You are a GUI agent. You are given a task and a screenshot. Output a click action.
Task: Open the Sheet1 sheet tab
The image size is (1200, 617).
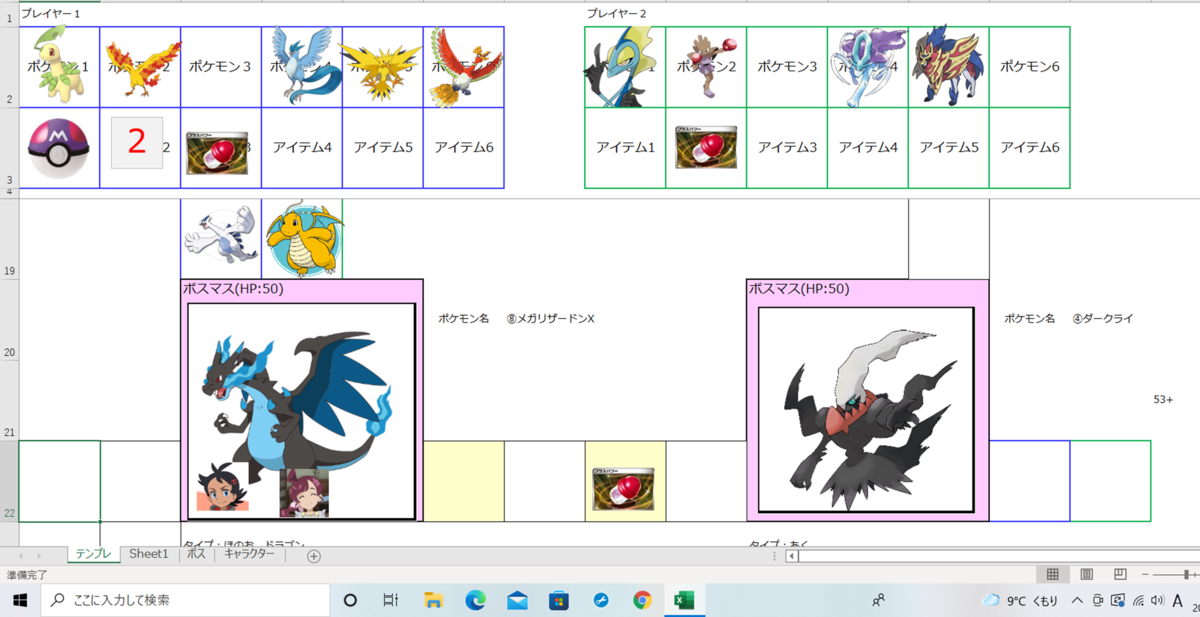(149, 554)
